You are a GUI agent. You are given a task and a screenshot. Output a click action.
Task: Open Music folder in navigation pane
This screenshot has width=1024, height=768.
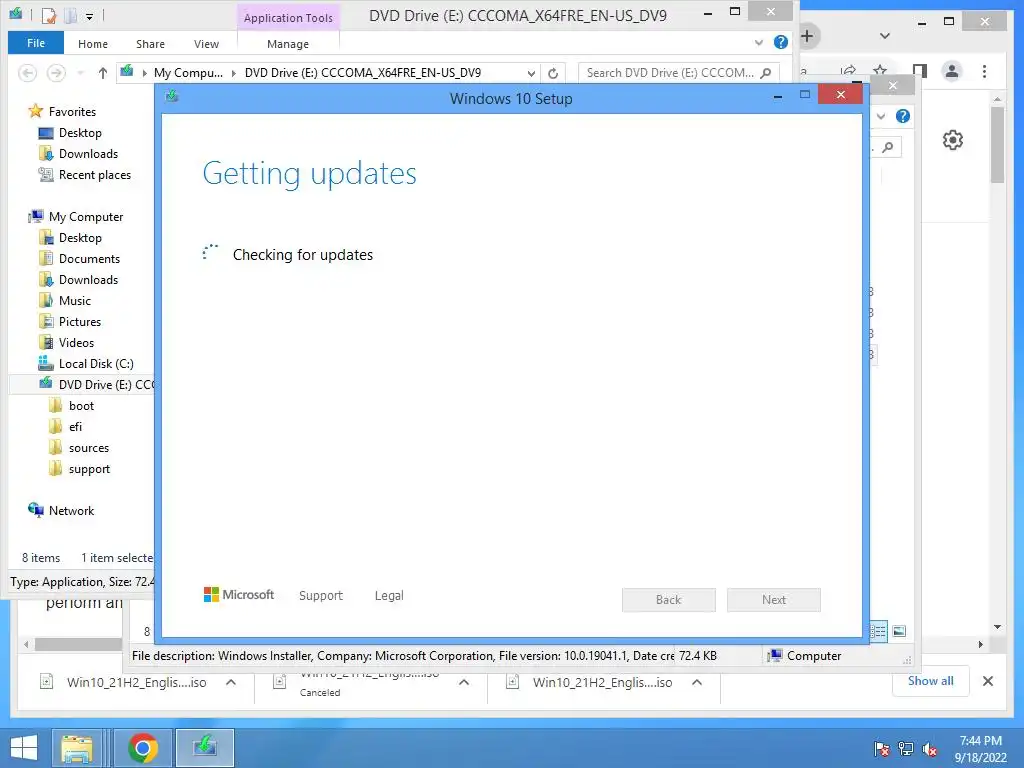pyautogui.click(x=74, y=300)
